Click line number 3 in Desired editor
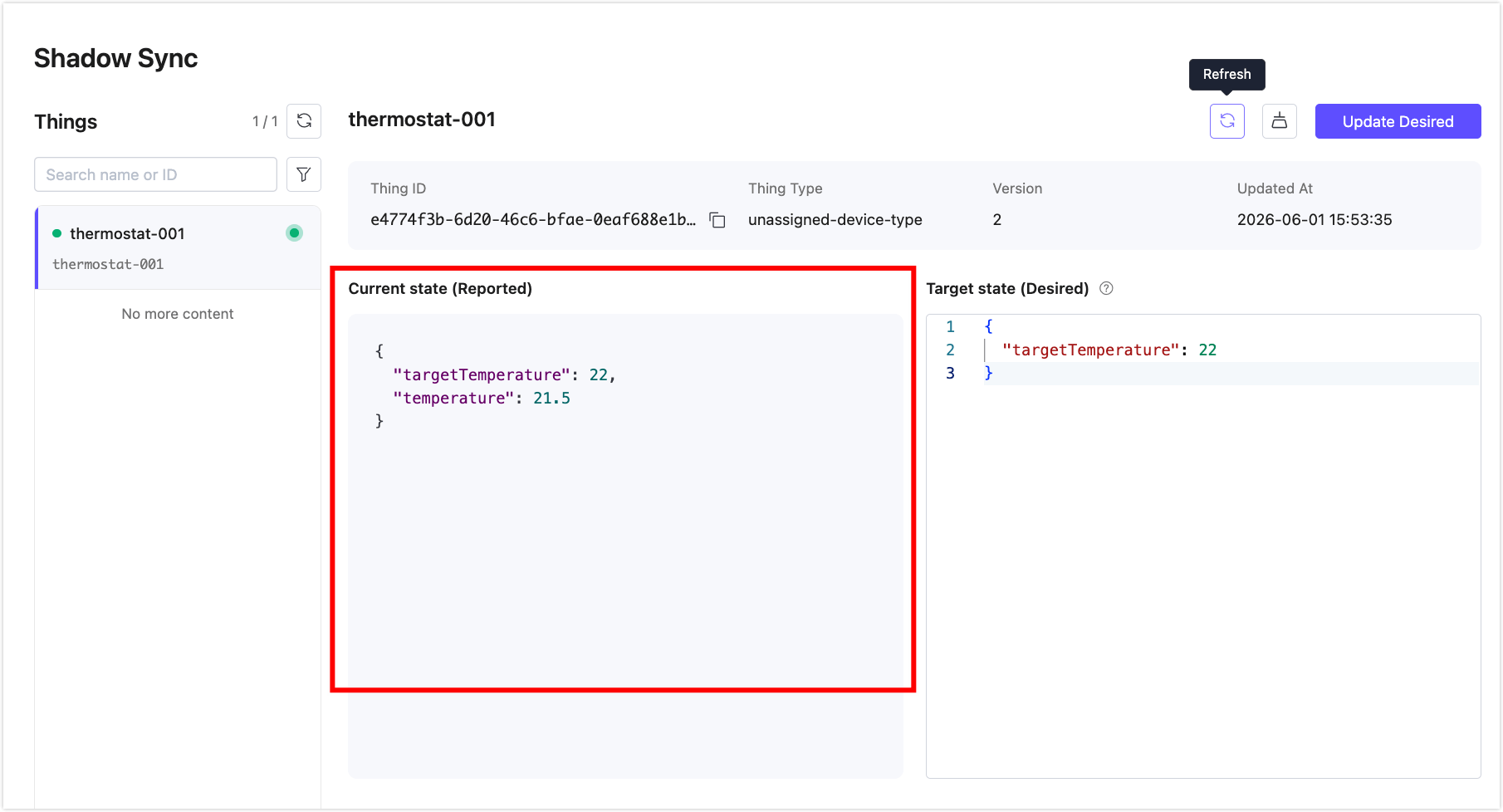Viewport: 1503px width, 812px height. [x=950, y=373]
